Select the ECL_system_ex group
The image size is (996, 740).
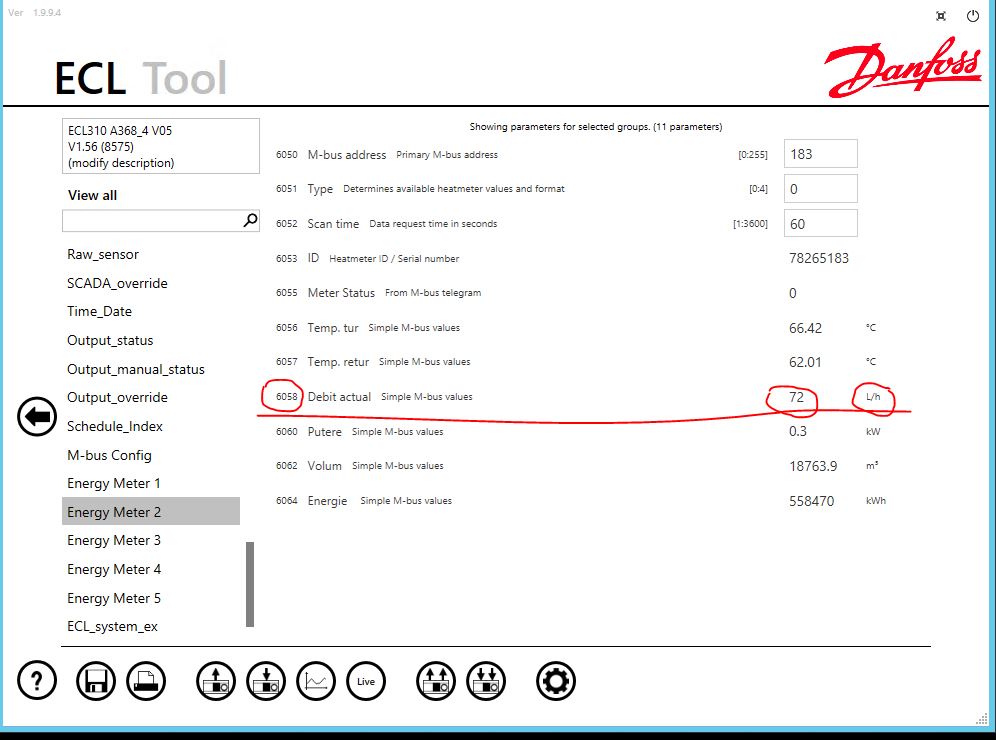(x=112, y=626)
